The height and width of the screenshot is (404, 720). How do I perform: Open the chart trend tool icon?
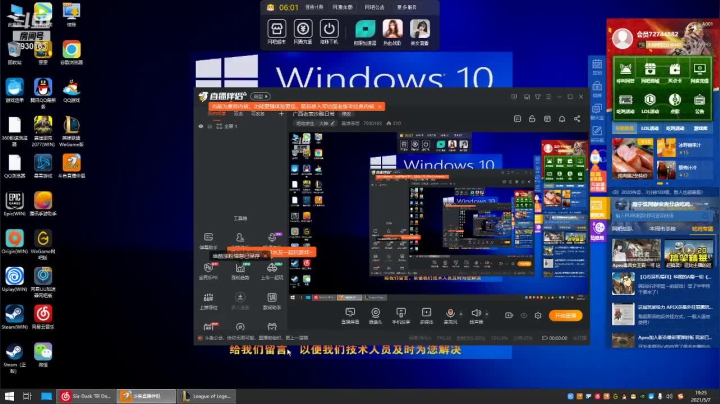240,267
